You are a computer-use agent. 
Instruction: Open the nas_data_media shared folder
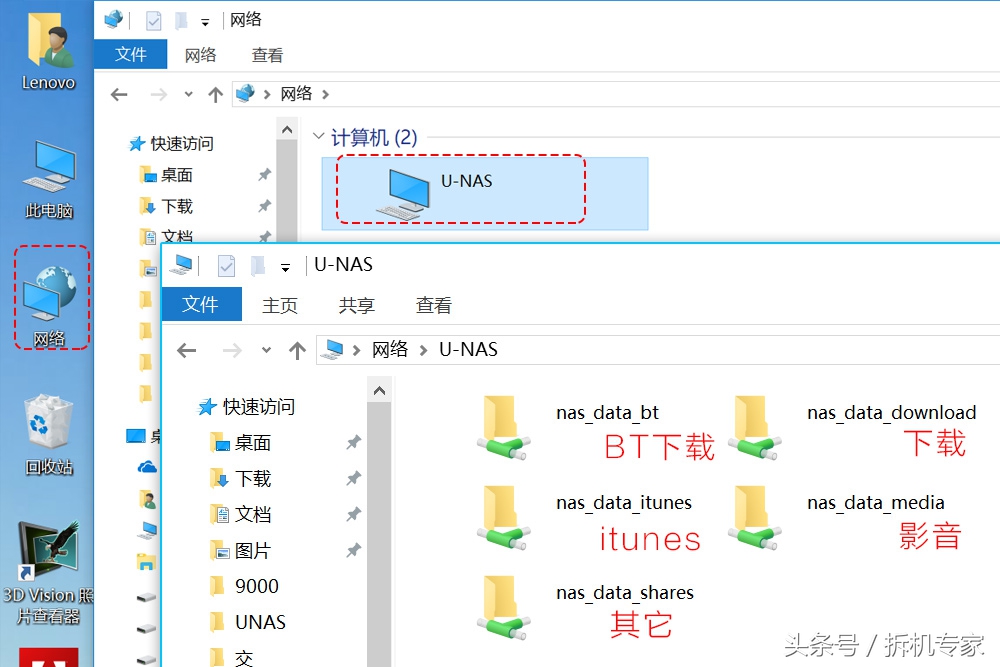pos(839,517)
